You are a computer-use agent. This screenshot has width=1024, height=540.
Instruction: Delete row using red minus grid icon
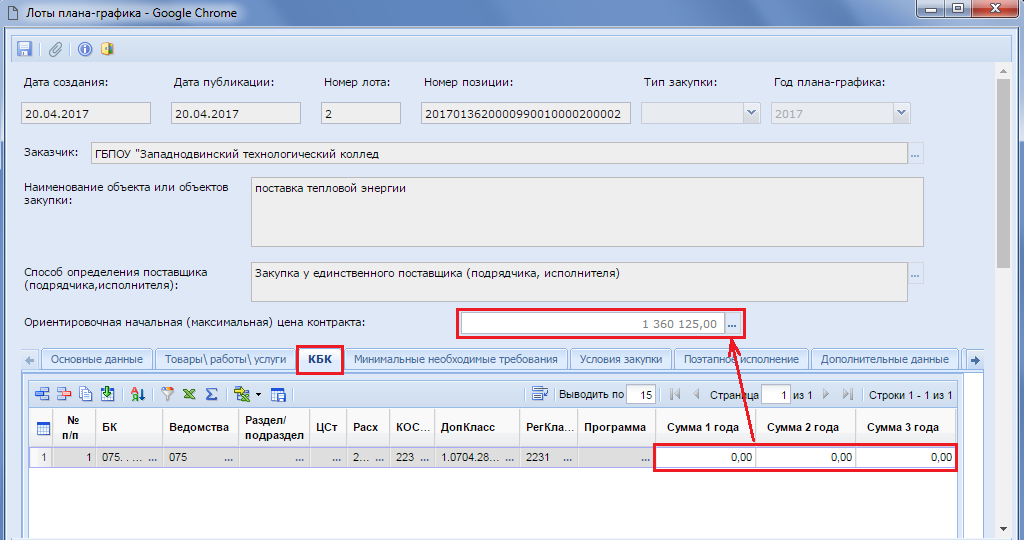(x=64, y=394)
